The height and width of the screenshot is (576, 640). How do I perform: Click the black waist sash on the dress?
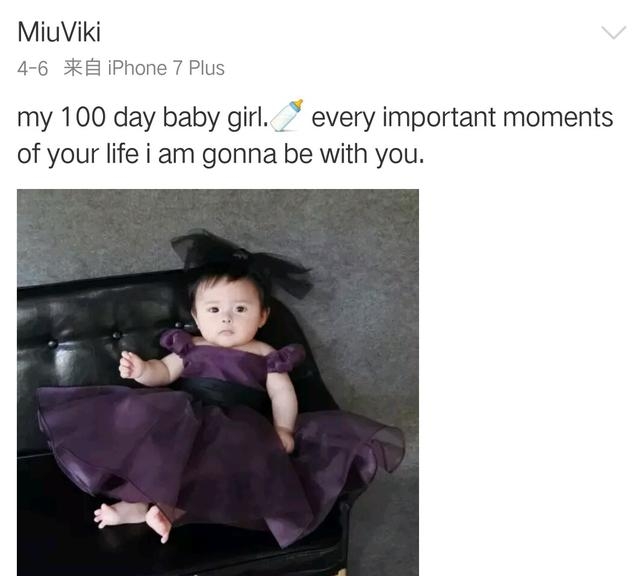(x=224, y=394)
